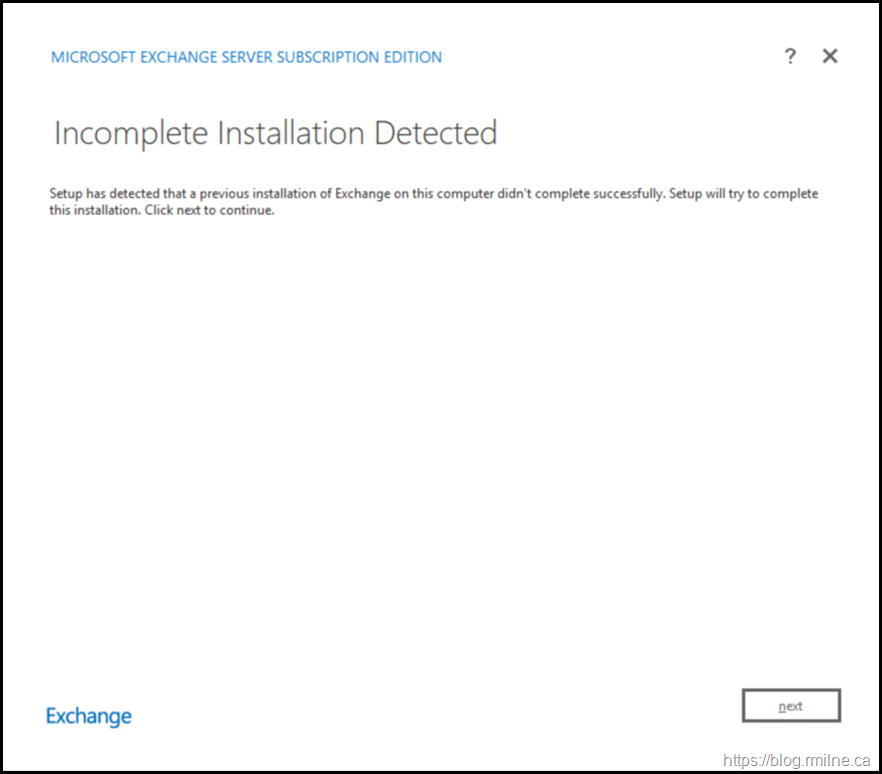This screenshot has width=882, height=774.
Task: Open setup help via question mark icon
Action: coord(790,57)
